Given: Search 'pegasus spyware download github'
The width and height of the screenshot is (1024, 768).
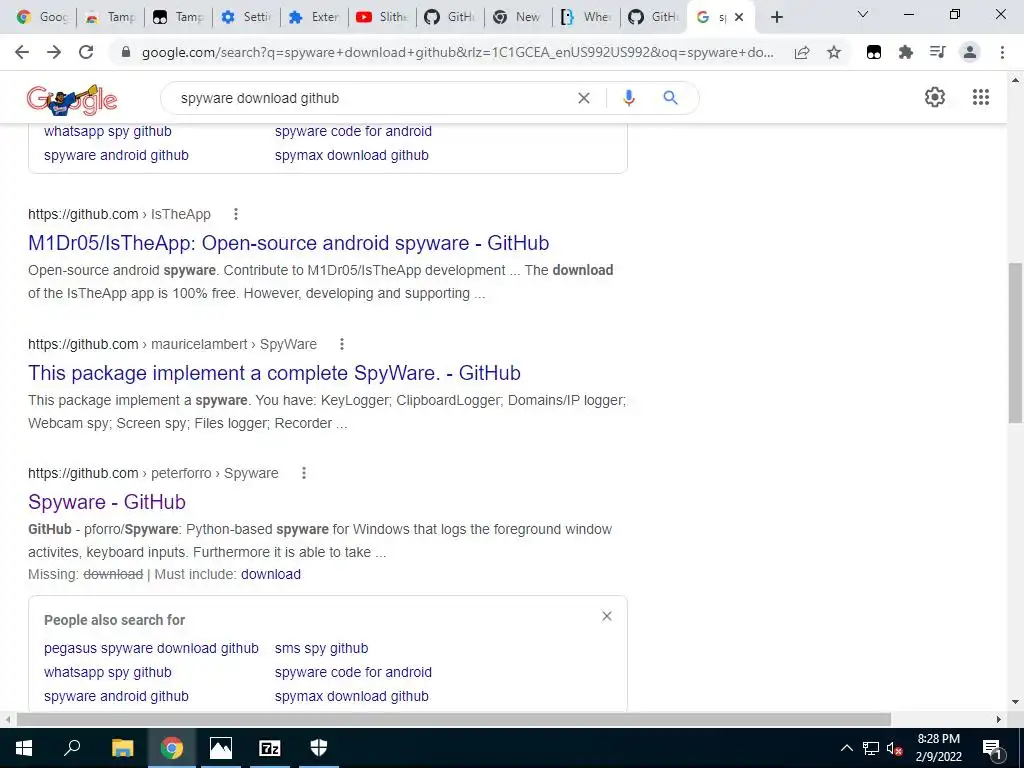Looking at the screenshot, I should click(x=151, y=648).
